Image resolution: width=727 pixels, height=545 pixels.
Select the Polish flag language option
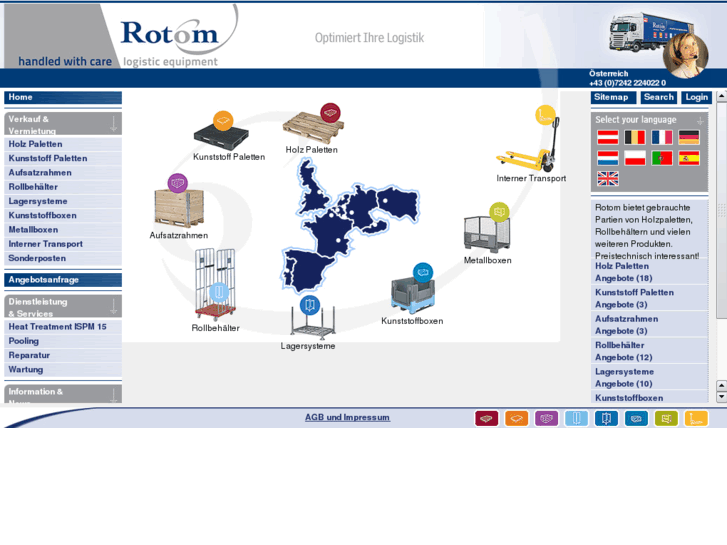(x=635, y=158)
